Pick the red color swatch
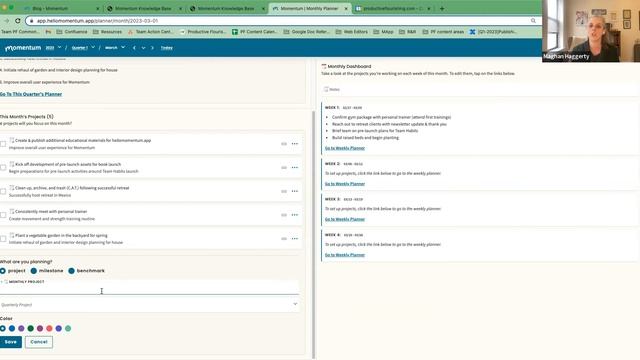Image resolution: width=640 pixels, height=360 pixels. [x=49, y=328]
